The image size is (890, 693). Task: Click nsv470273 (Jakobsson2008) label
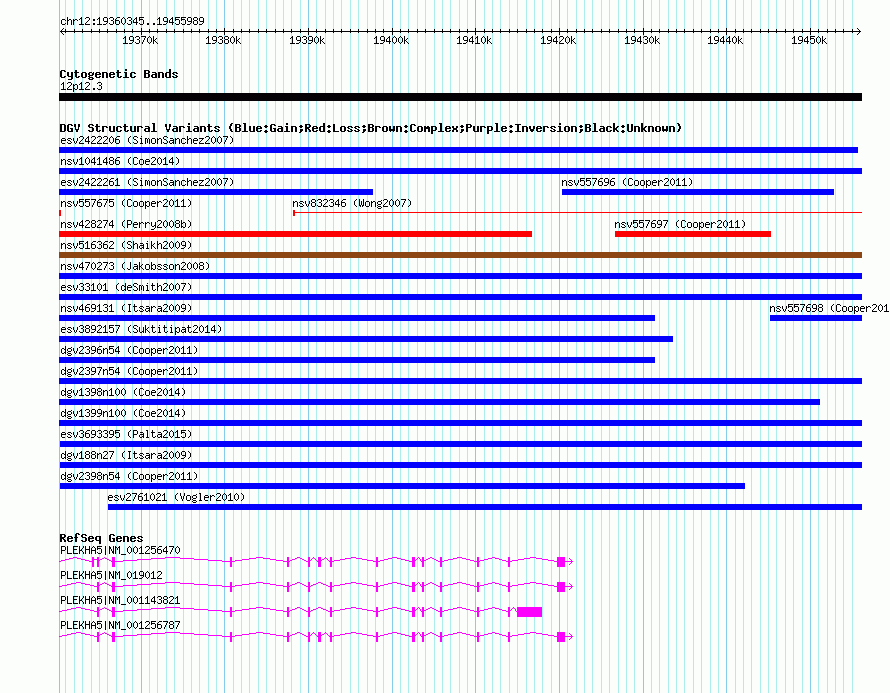tap(135, 266)
